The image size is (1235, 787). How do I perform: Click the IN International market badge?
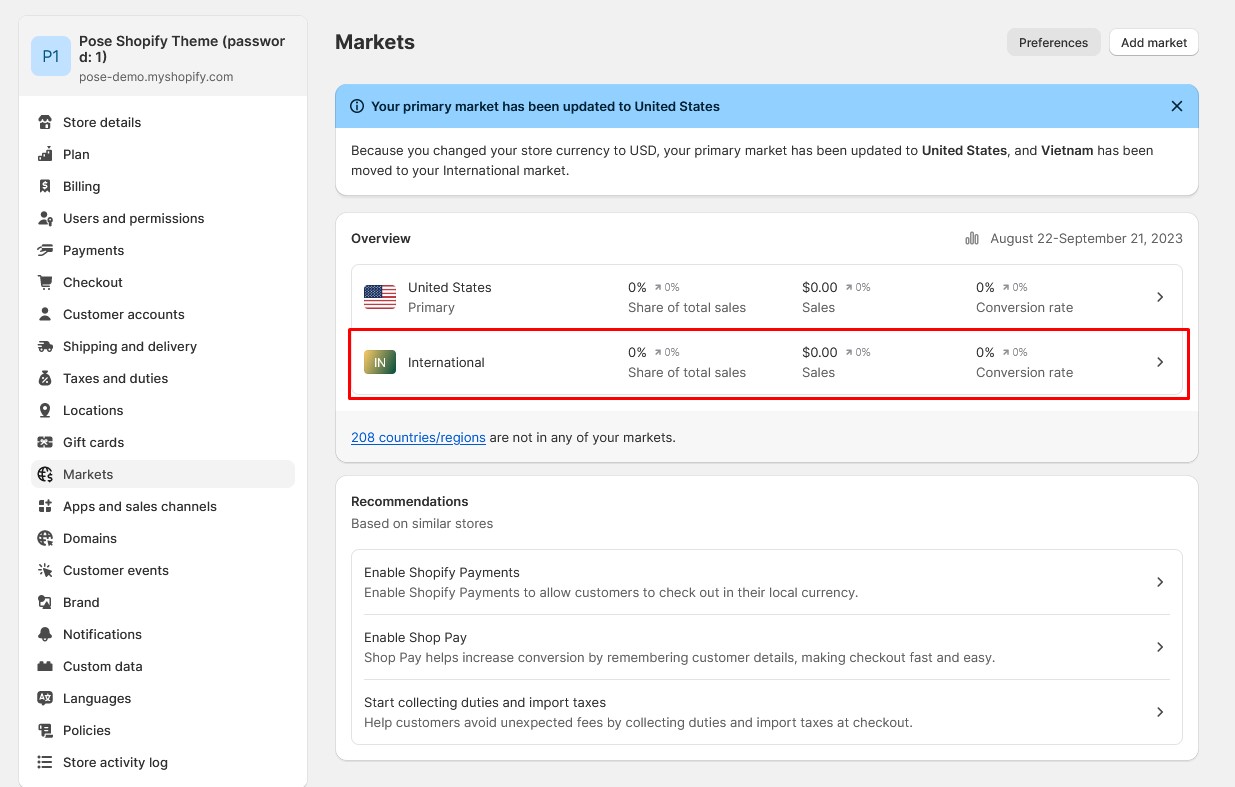point(380,362)
